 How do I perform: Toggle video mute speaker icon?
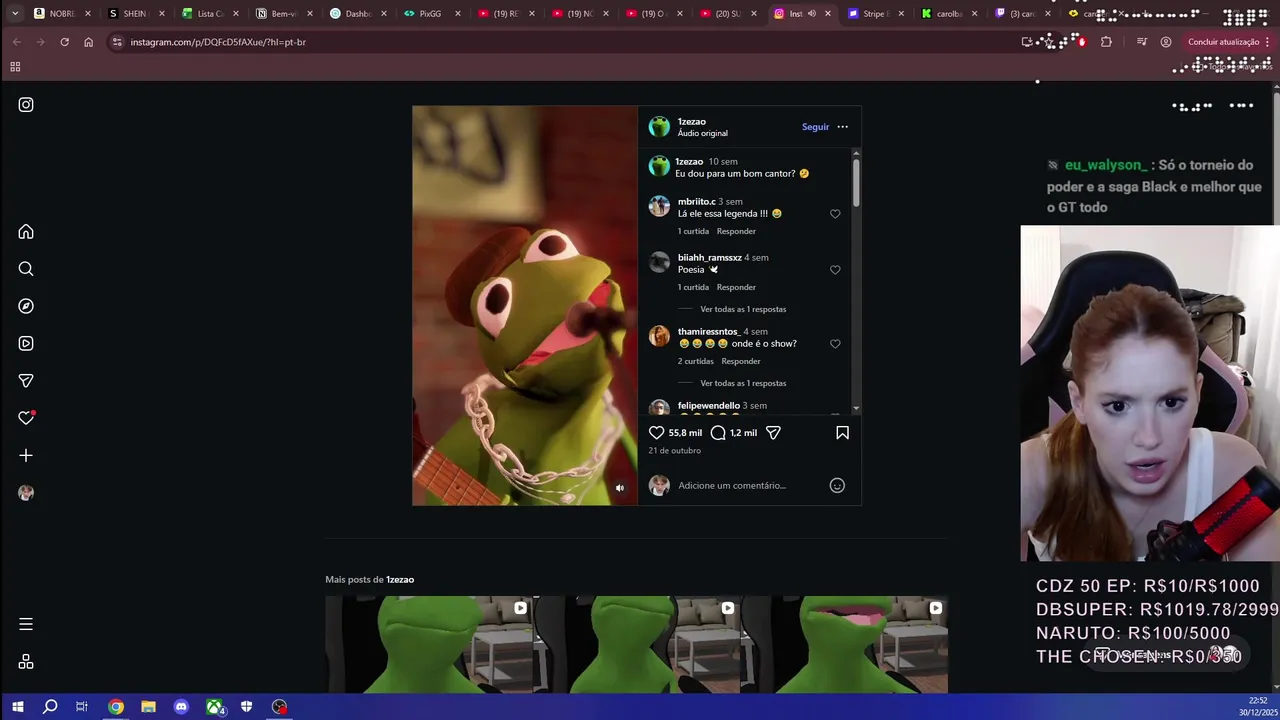[620, 488]
